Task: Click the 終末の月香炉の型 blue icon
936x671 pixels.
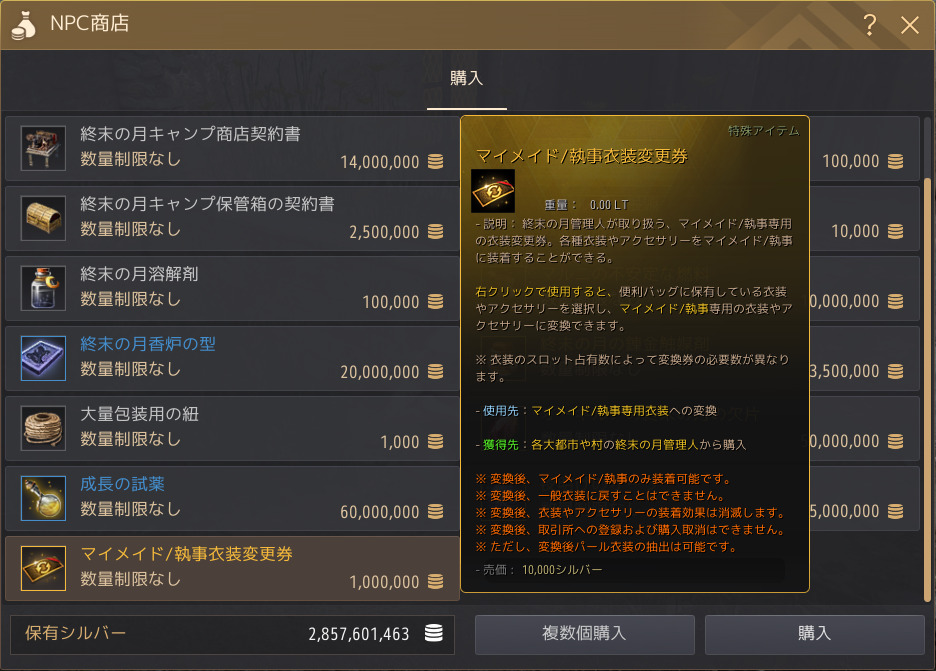Action: (x=43, y=358)
